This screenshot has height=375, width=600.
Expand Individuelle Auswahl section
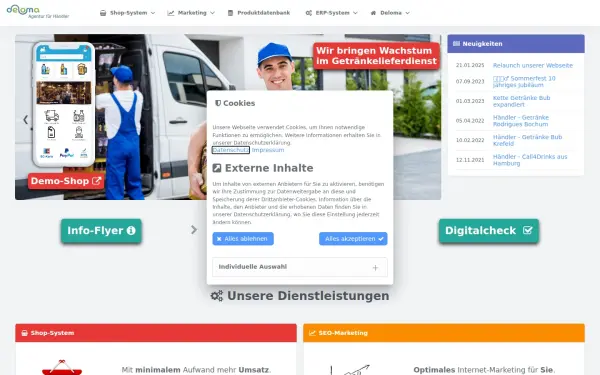(x=300, y=267)
